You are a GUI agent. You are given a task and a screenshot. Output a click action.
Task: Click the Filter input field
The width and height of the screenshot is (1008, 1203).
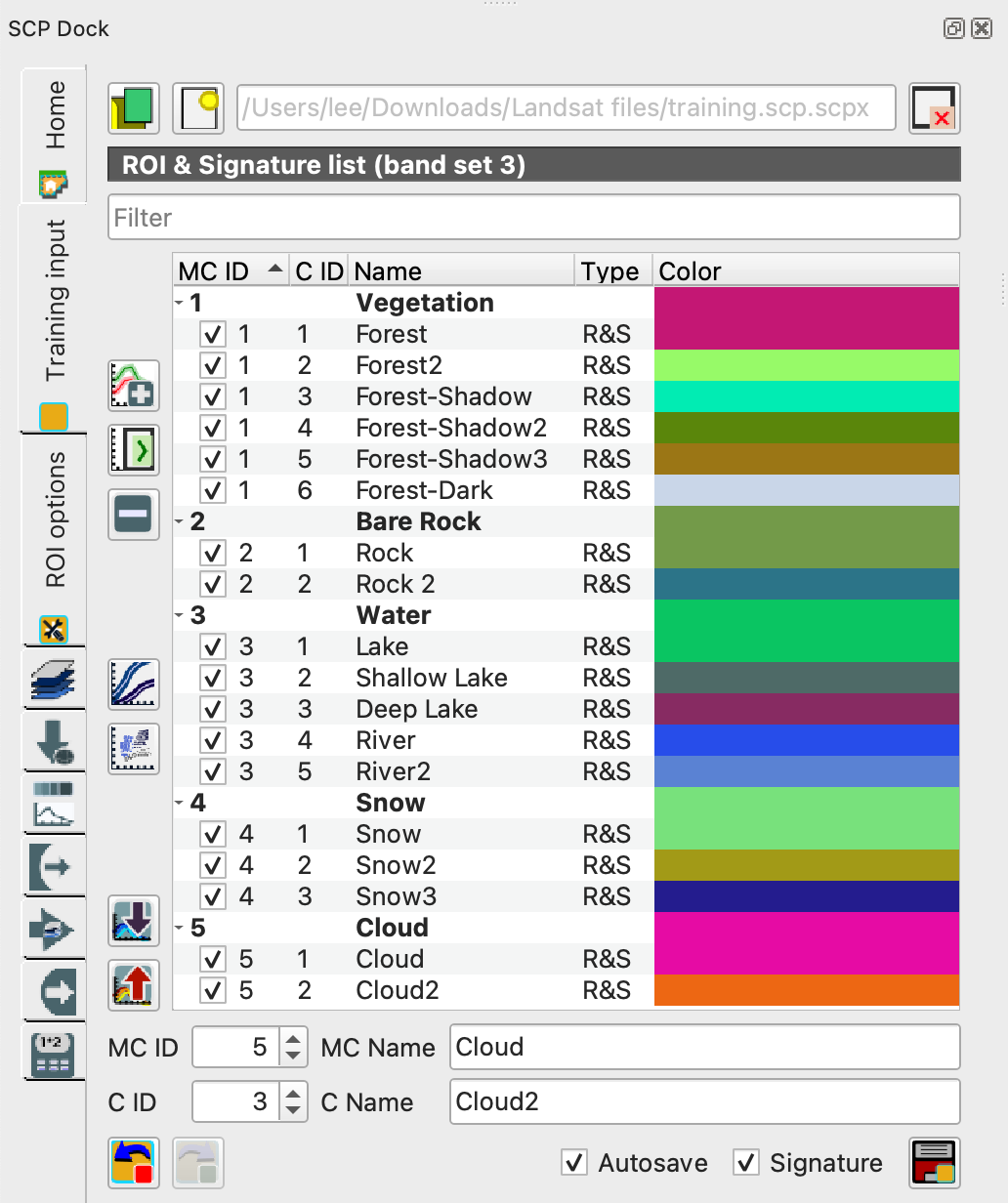pos(534,218)
